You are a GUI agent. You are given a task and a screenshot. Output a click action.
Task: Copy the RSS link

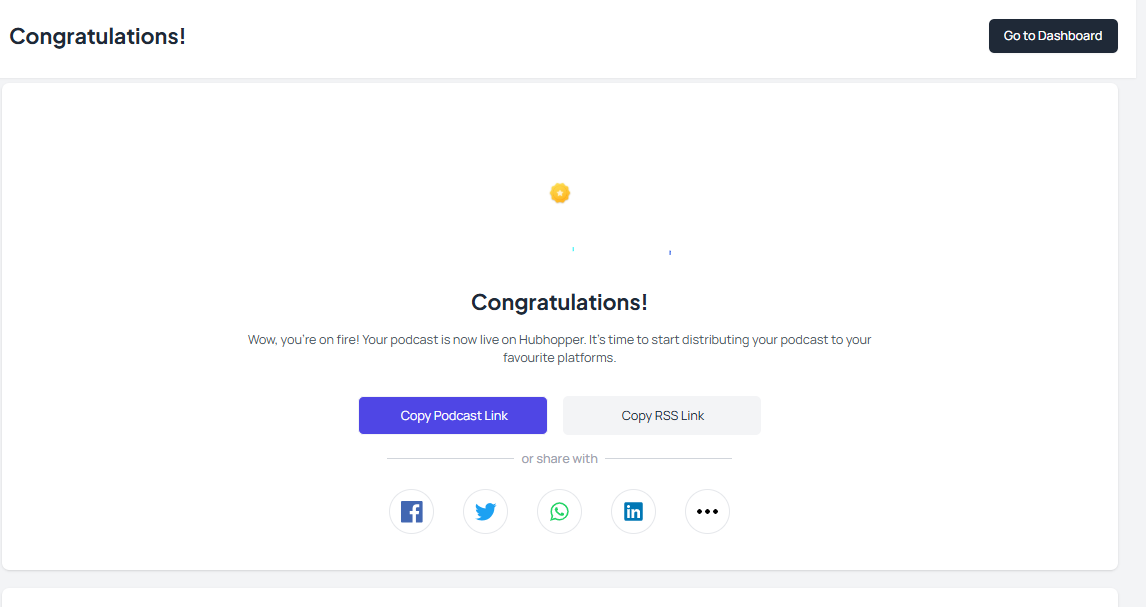(x=662, y=416)
